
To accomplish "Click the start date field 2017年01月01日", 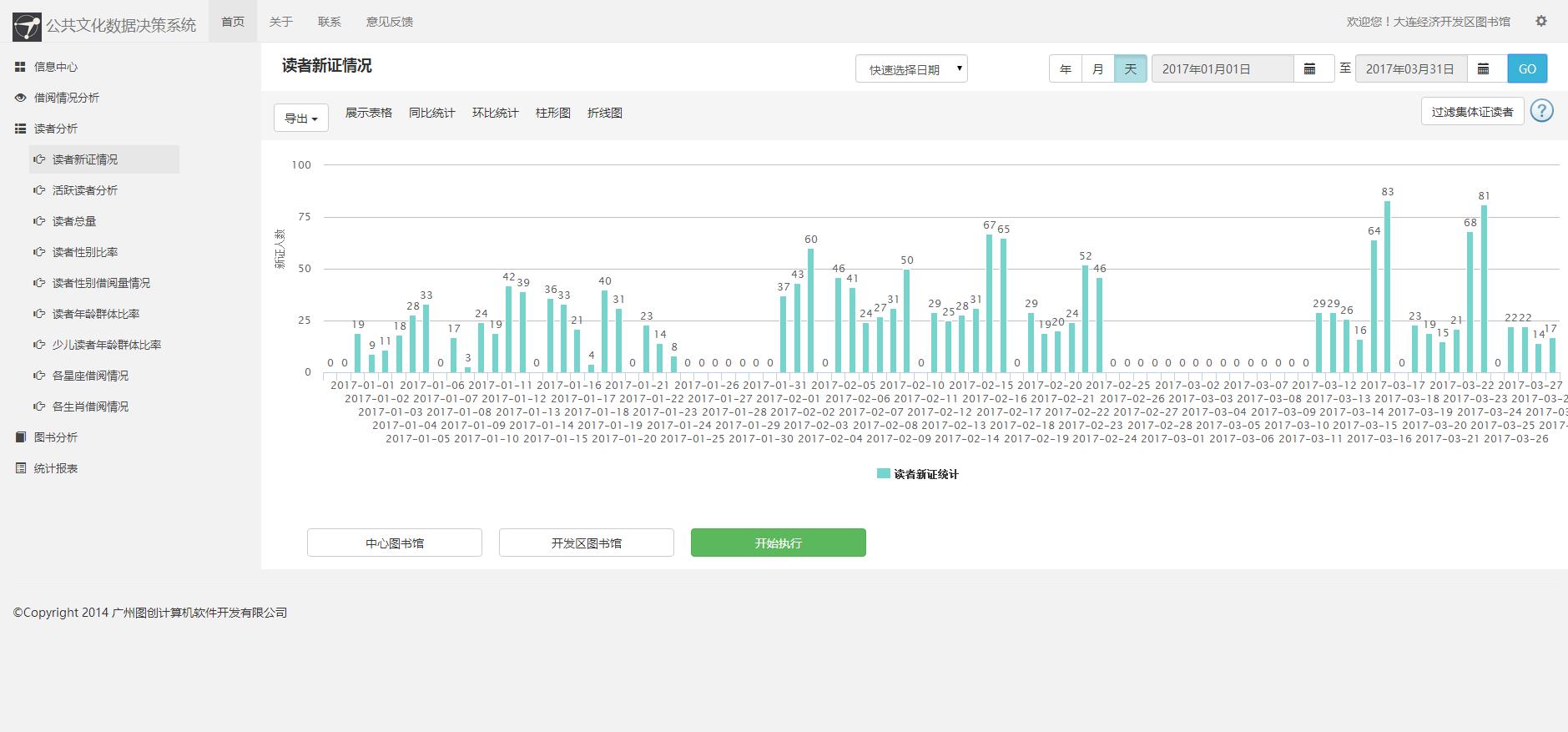I will click(1222, 69).
